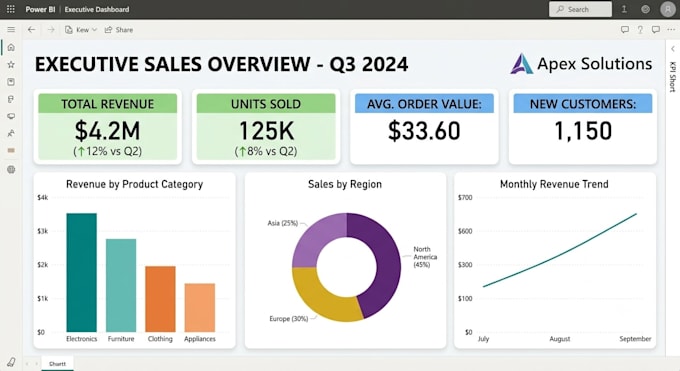Click the Electronics bar in revenue chart
Image resolution: width=680 pixels, height=371 pixels.
point(82,273)
